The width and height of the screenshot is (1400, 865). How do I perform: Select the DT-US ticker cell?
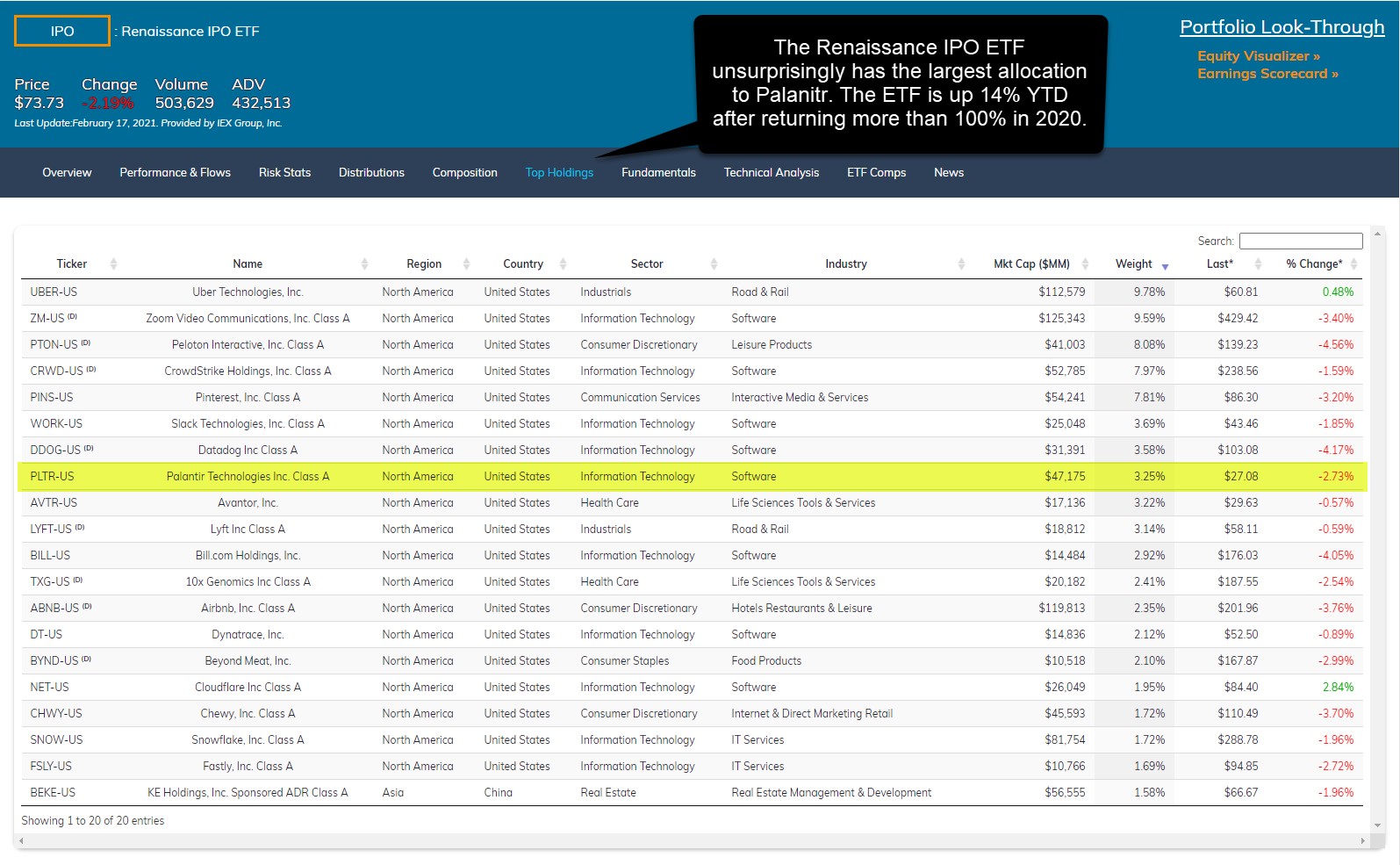[x=47, y=635]
